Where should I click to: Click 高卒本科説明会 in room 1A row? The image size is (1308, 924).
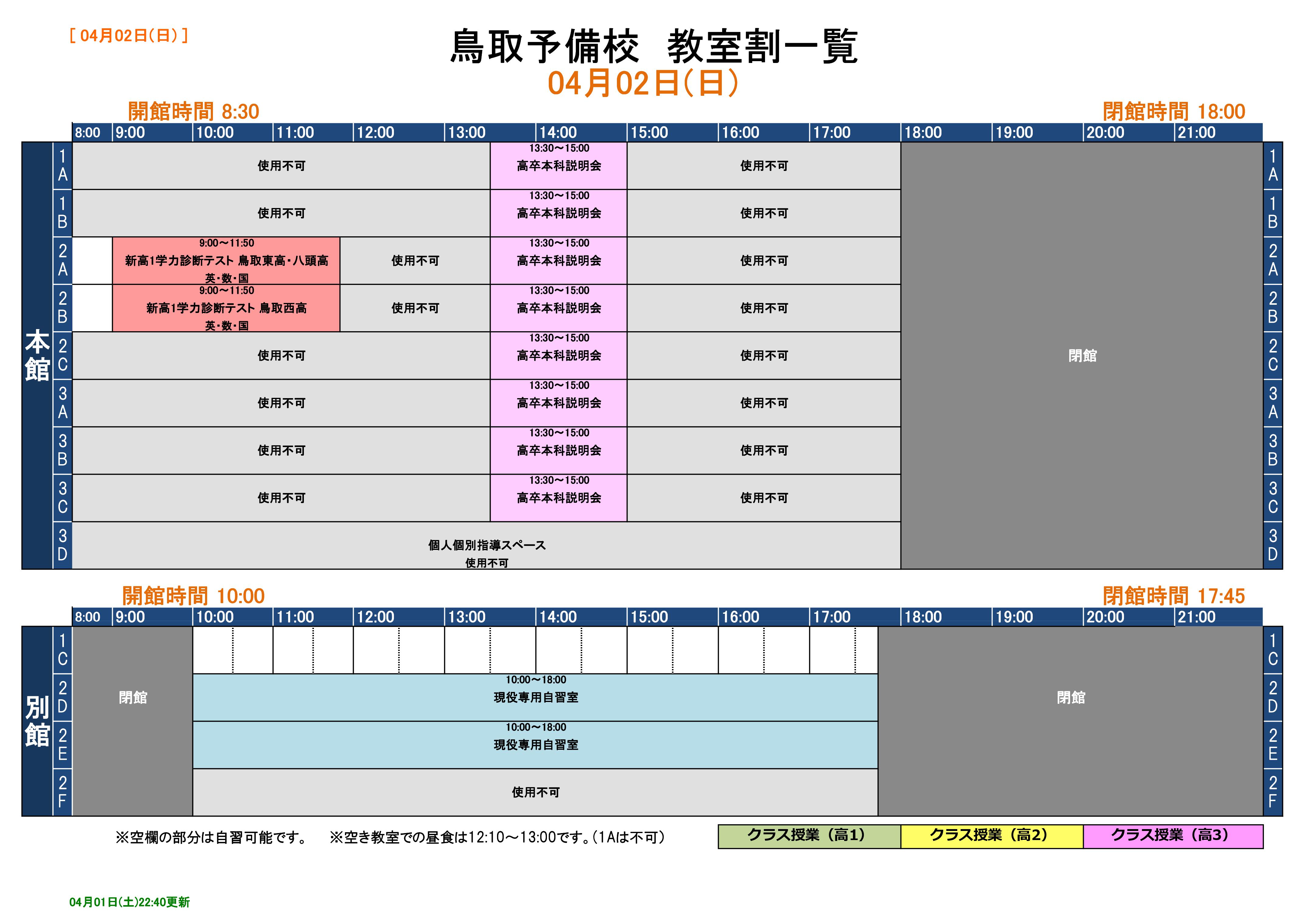559,166
